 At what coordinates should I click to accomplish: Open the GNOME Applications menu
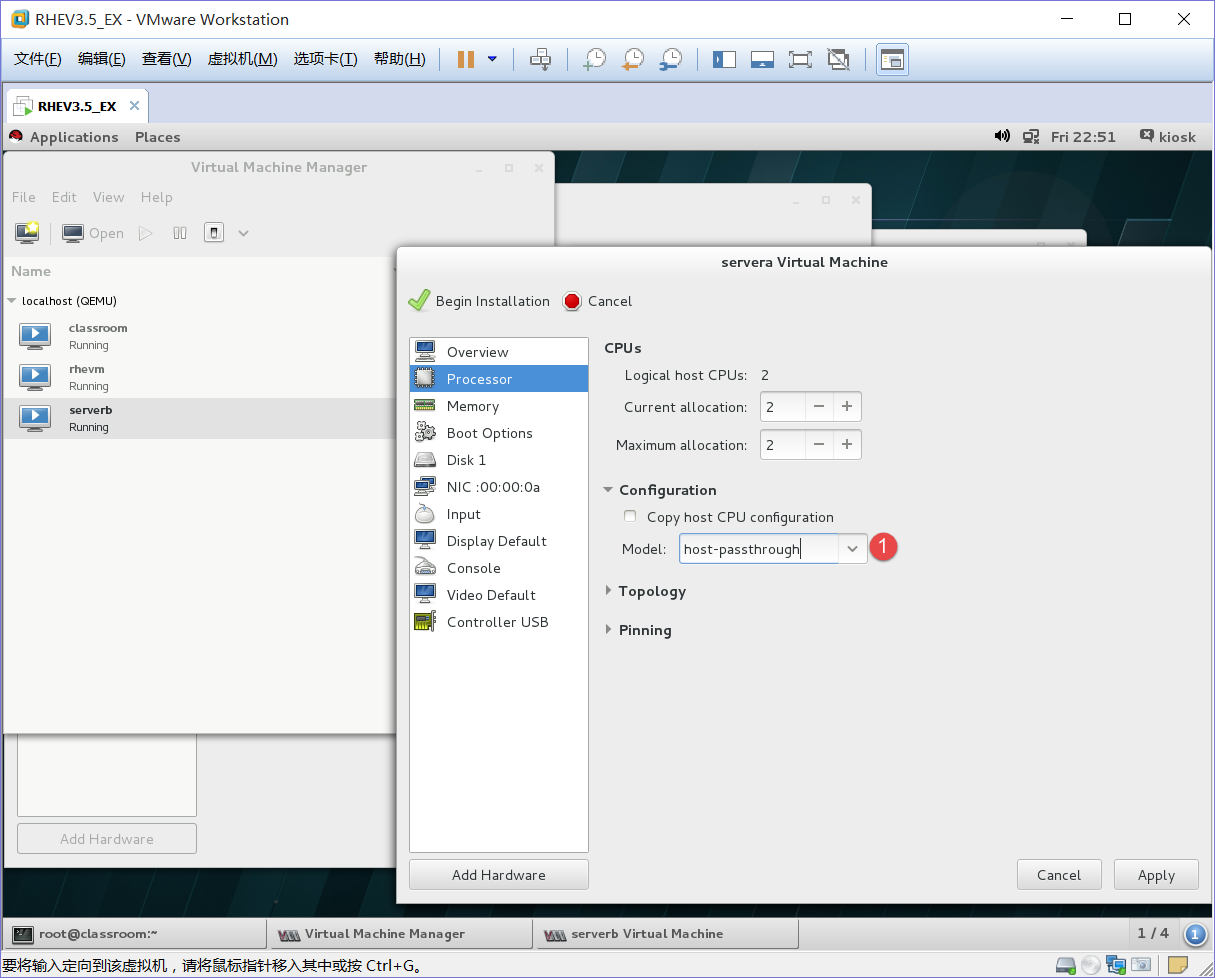tap(74, 137)
